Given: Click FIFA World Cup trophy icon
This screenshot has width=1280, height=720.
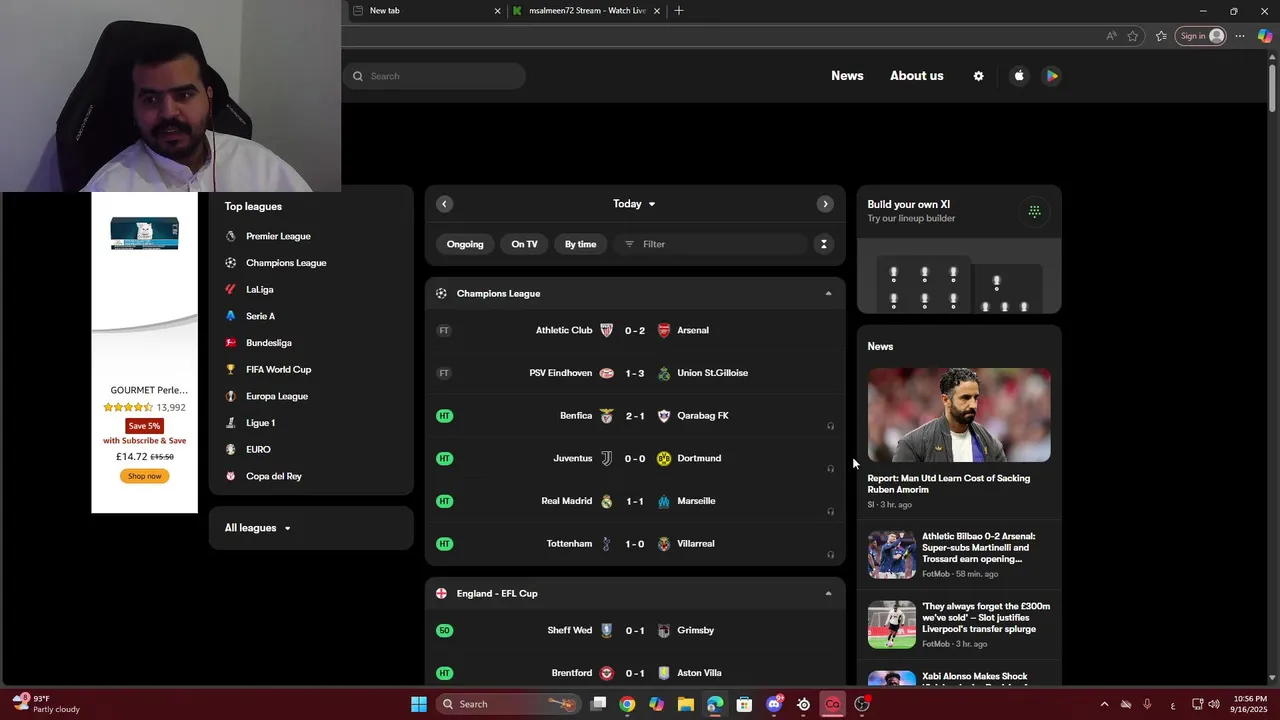Looking at the screenshot, I should pos(231,369).
